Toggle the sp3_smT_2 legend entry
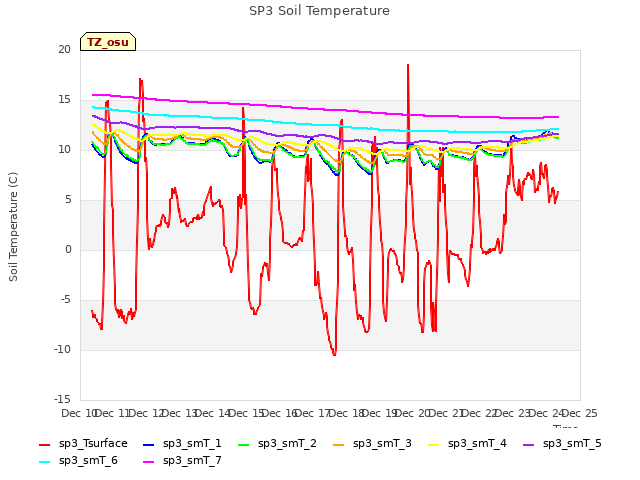The height and width of the screenshot is (480, 640). (277, 444)
